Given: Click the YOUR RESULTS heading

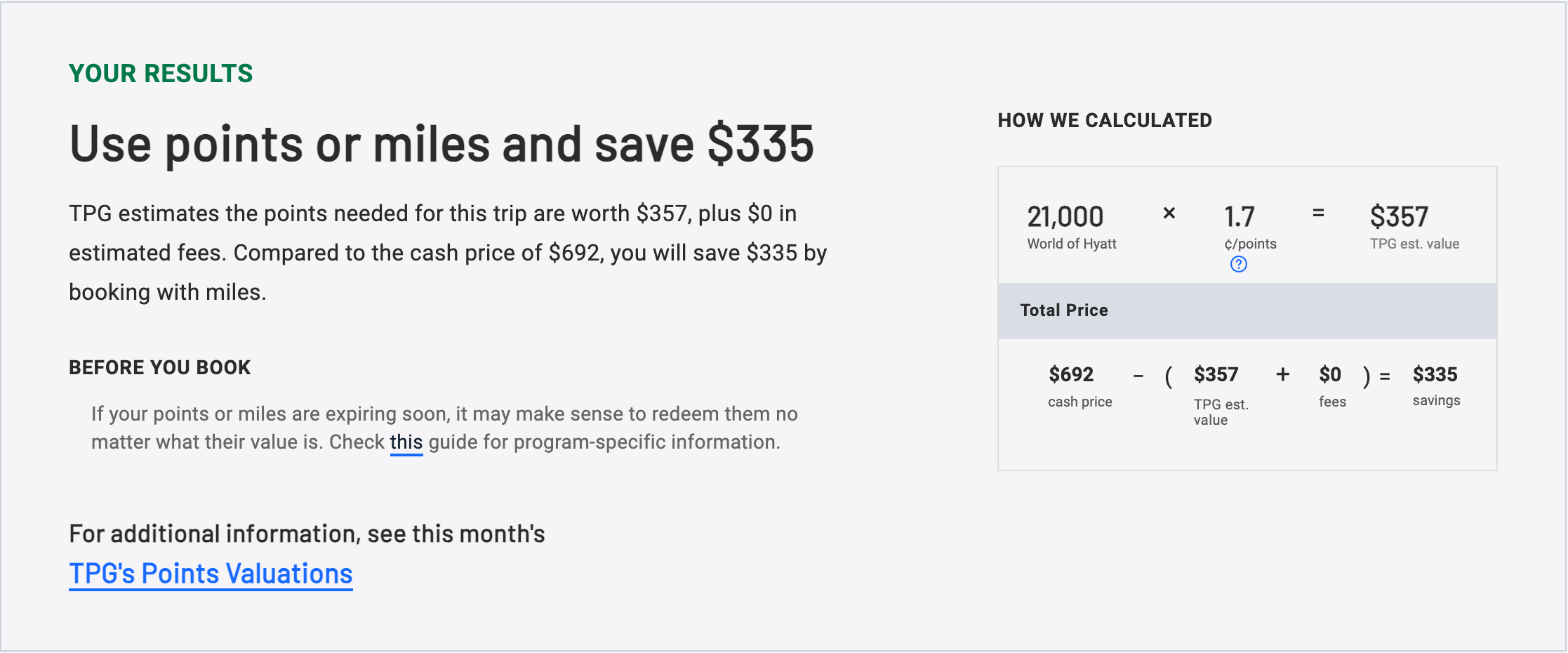Looking at the screenshot, I should coord(161,74).
